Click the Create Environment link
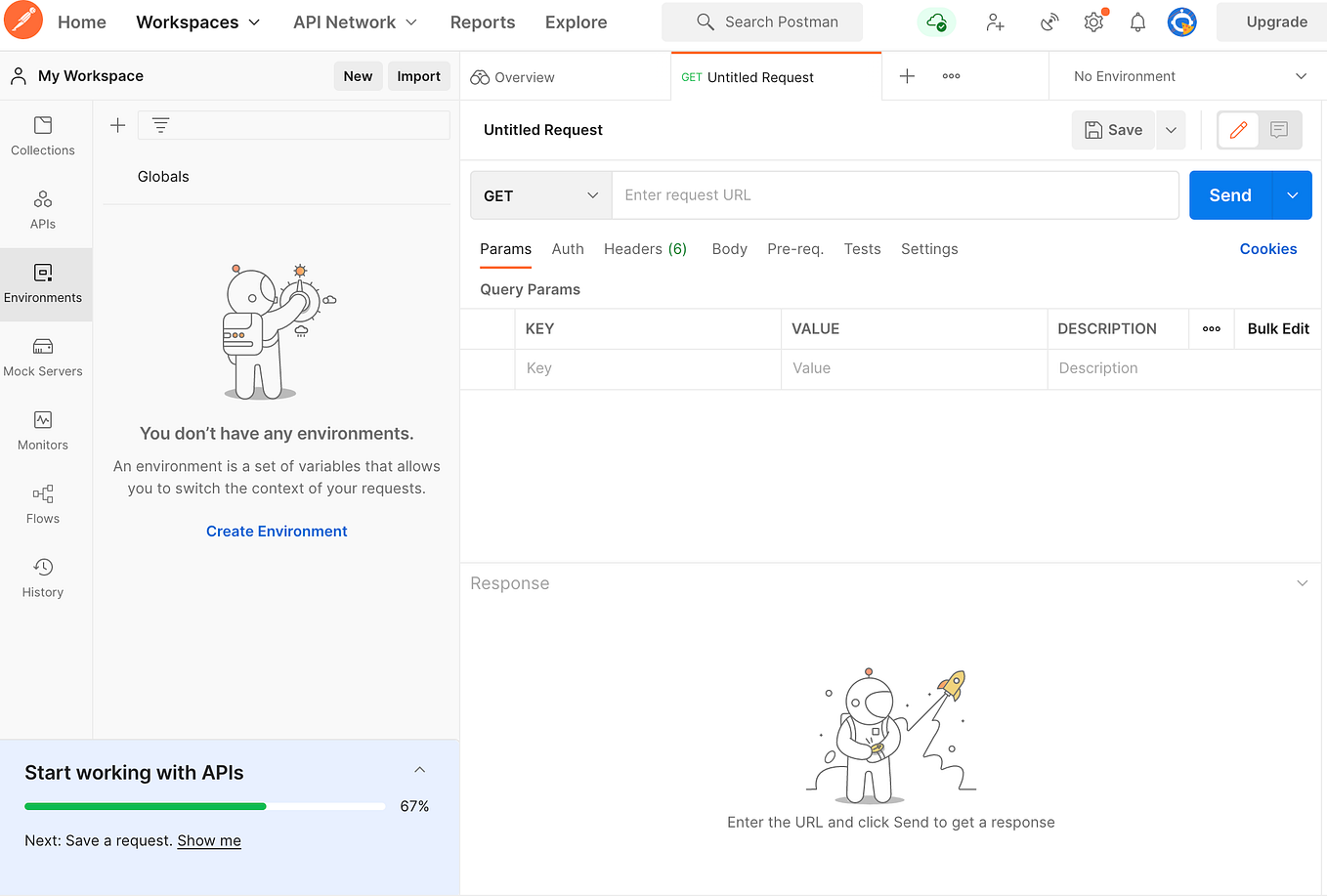Screen dimensions: 1327x896 pos(277,531)
